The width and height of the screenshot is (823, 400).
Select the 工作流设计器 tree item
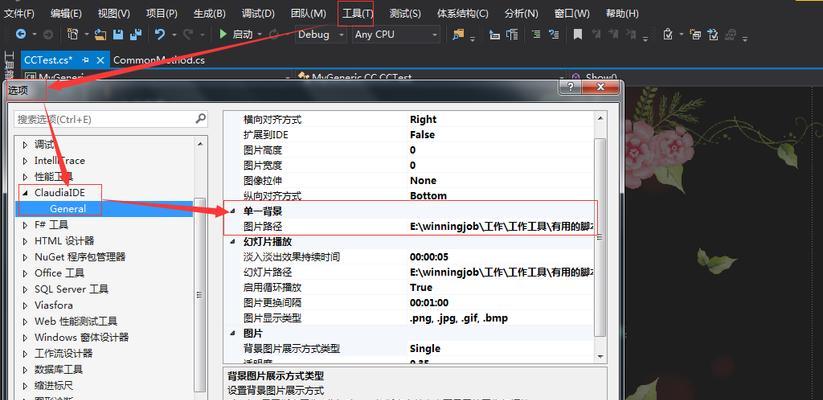pyautogui.click(x=64, y=353)
